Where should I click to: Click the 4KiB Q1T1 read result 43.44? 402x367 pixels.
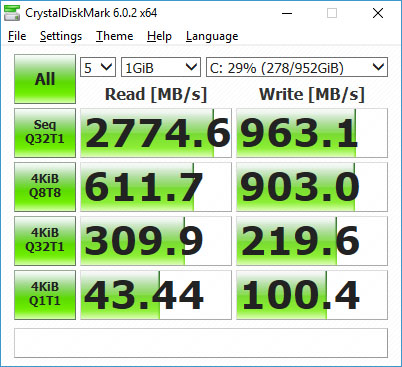click(156, 295)
